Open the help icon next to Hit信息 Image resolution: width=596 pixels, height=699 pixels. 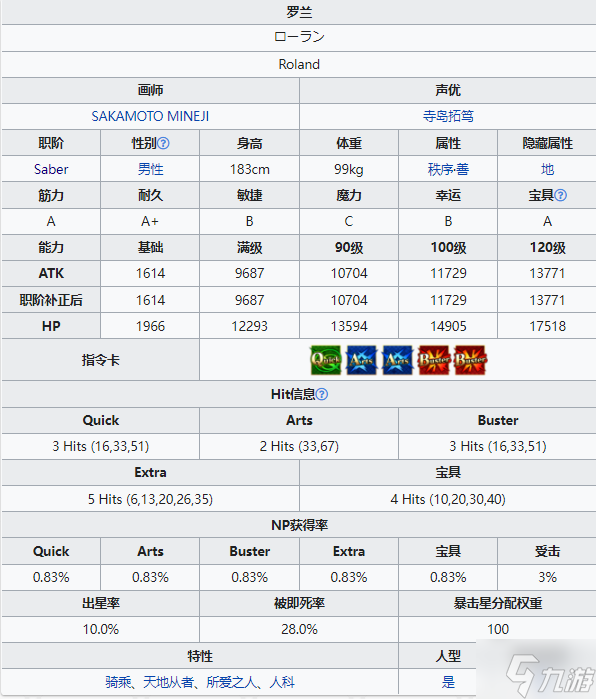(x=321, y=394)
